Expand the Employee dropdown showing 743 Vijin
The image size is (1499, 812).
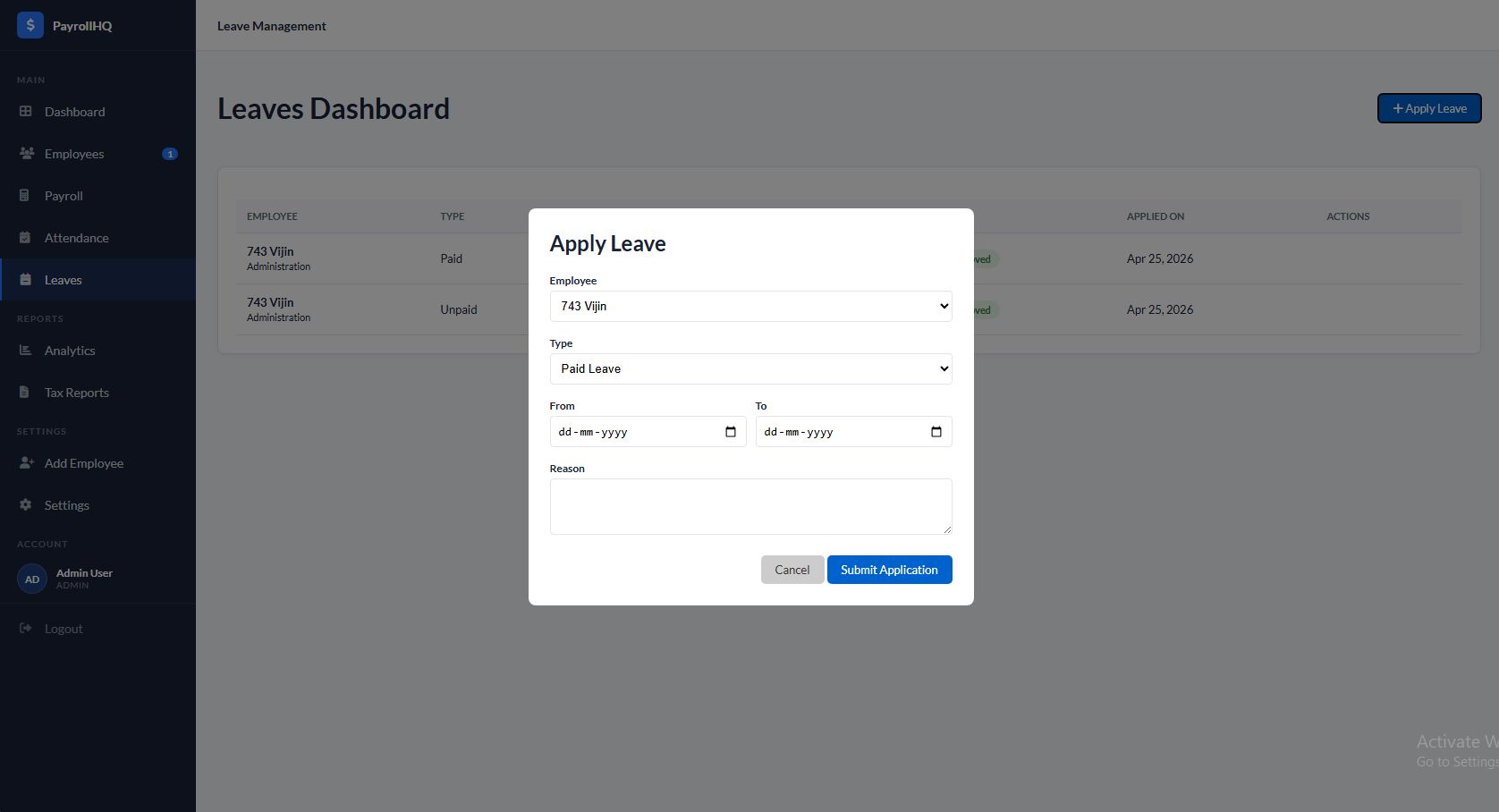(x=750, y=306)
